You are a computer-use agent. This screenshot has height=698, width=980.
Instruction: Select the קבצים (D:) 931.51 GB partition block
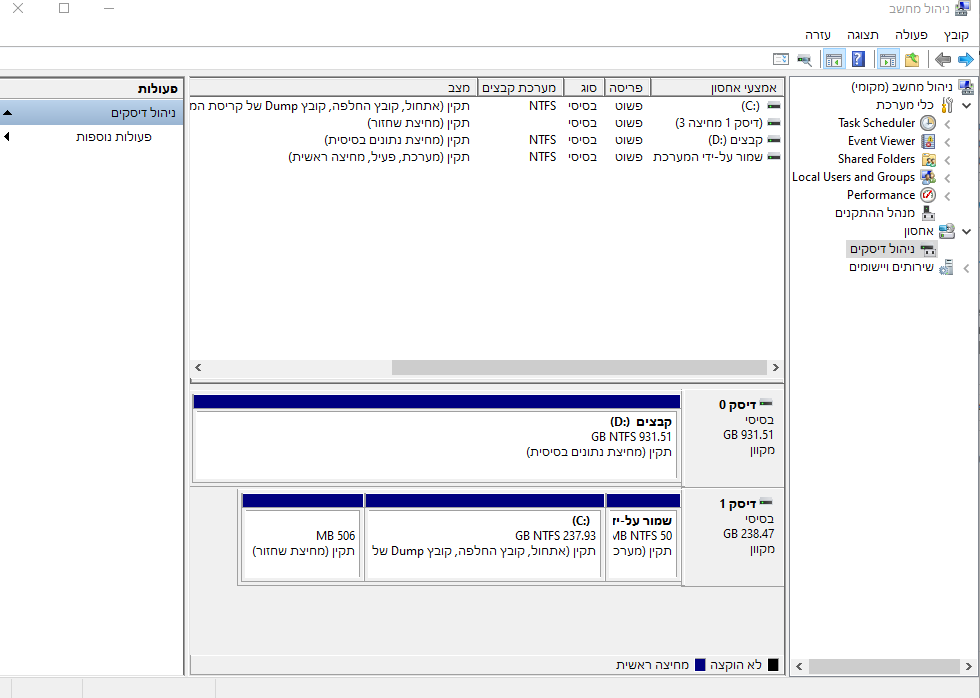pyautogui.click(x=436, y=438)
